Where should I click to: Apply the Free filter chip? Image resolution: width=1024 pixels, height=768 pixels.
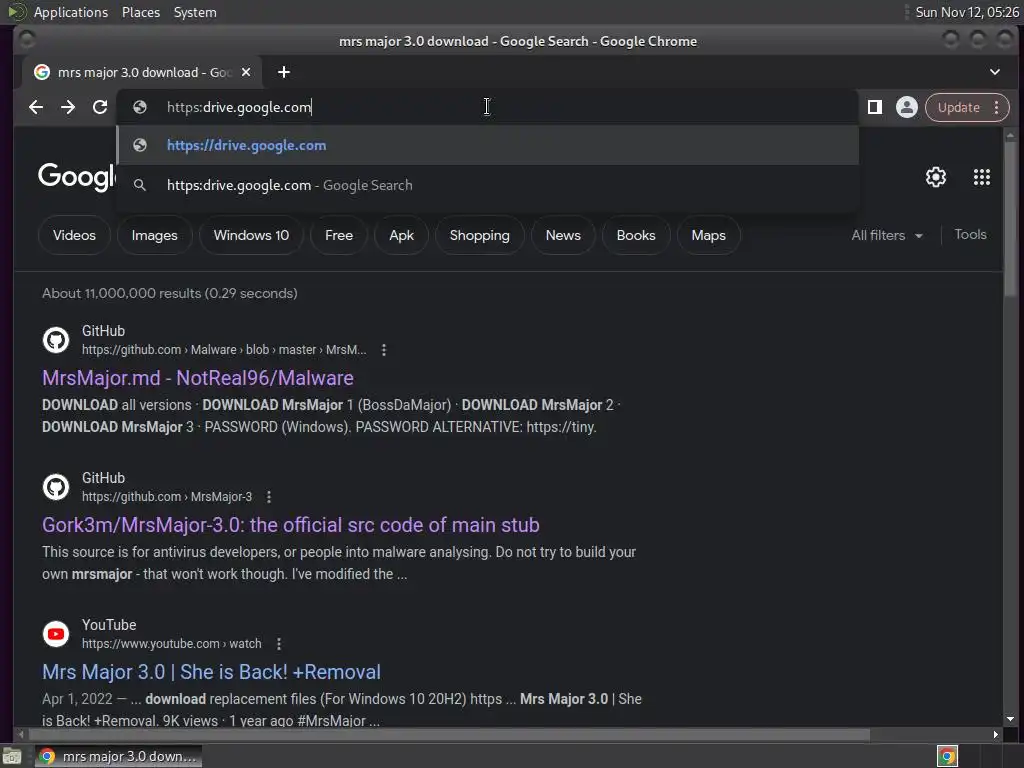(339, 235)
